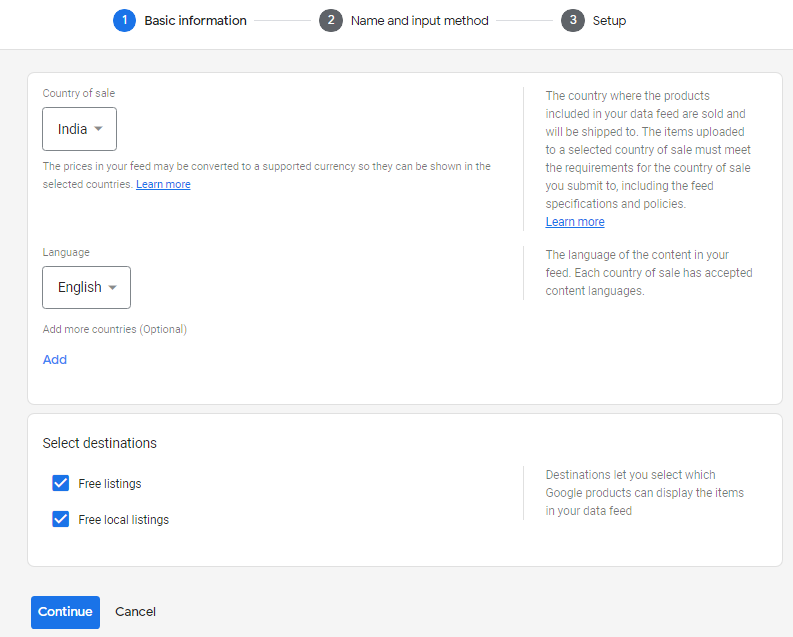
Task: Open Learn more in the right help panel
Action: tap(575, 222)
